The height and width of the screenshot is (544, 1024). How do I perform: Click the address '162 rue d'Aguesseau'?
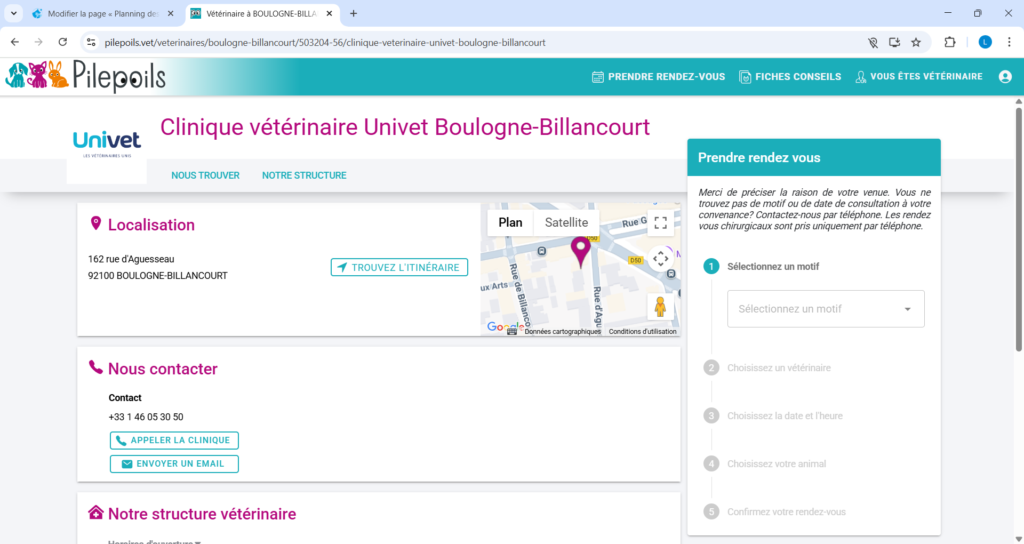[131, 259]
